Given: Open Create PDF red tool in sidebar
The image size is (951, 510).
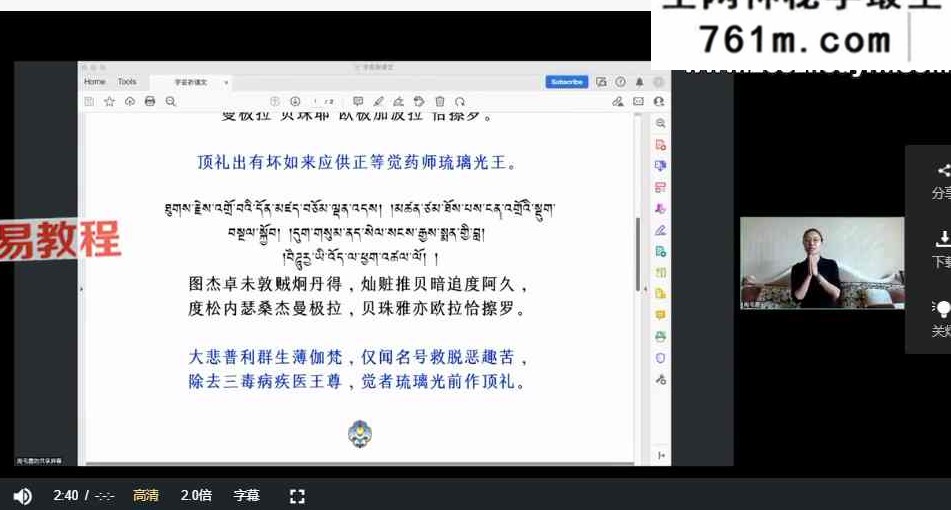Looking at the screenshot, I should click(x=660, y=144).
